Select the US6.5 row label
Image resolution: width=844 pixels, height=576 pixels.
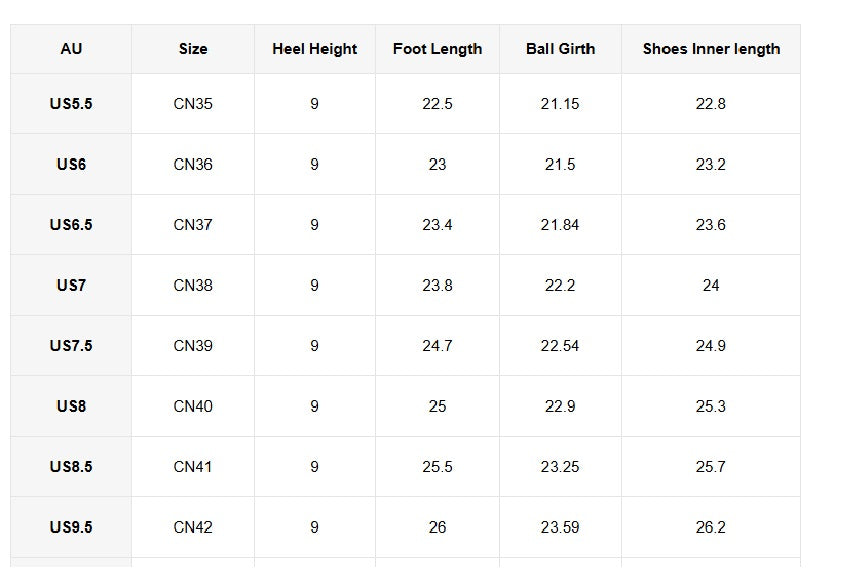coord(71,225)
